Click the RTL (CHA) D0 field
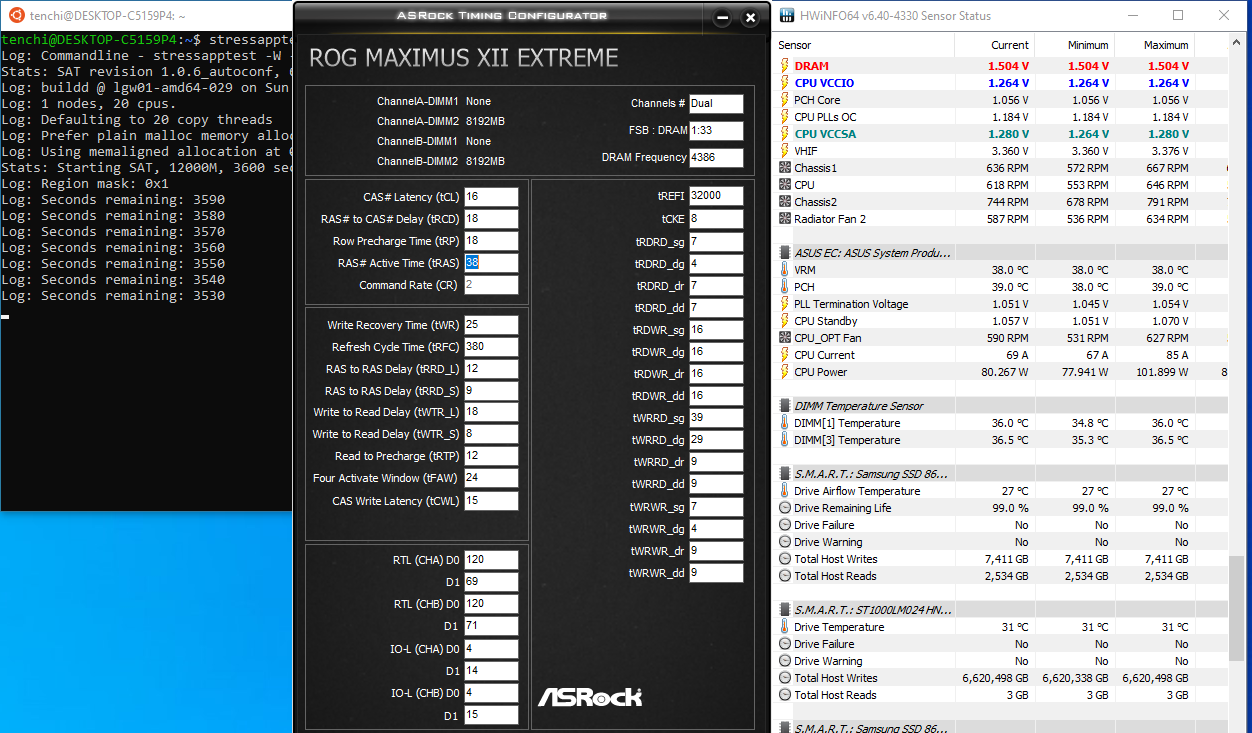 (x=491, y=560)
